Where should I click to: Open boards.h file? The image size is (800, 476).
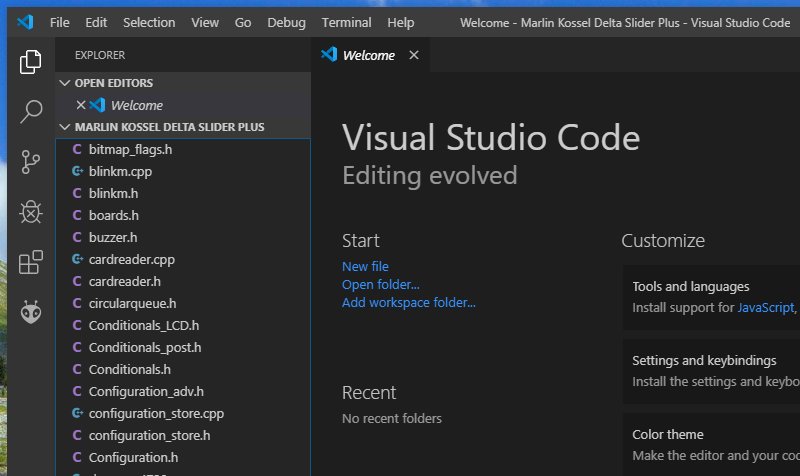coord(183,215)
